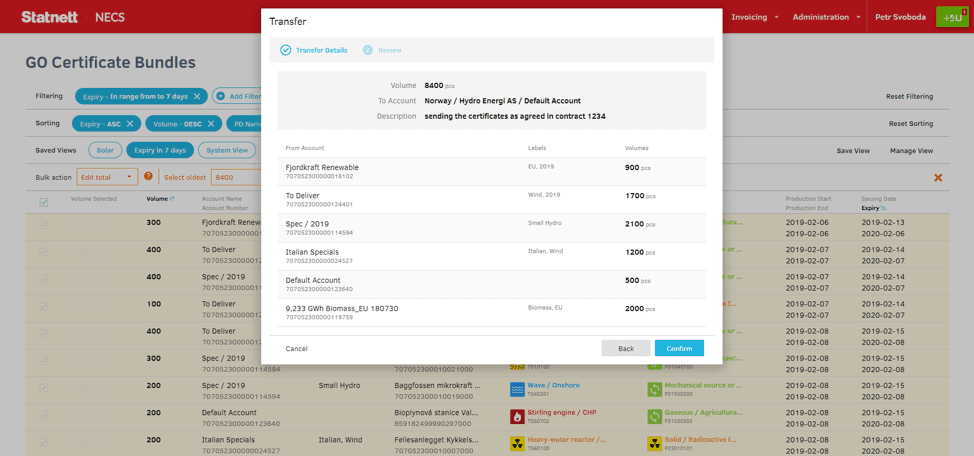The width and height of the screenshot is (974, 456).
Task: Expand the Administration menu
Action: [826, 17]
